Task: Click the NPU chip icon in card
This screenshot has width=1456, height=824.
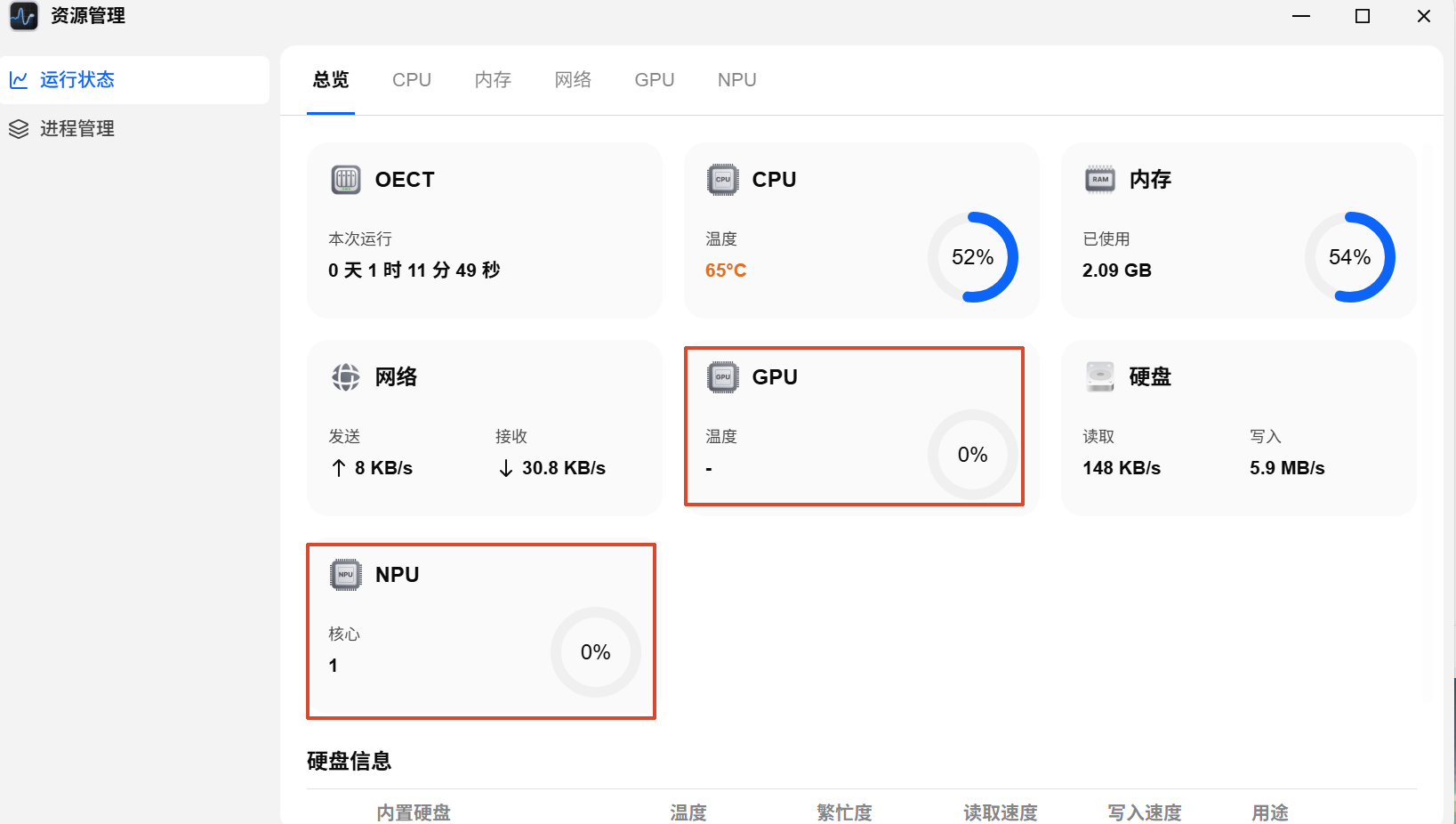Action: pos(346,575)
